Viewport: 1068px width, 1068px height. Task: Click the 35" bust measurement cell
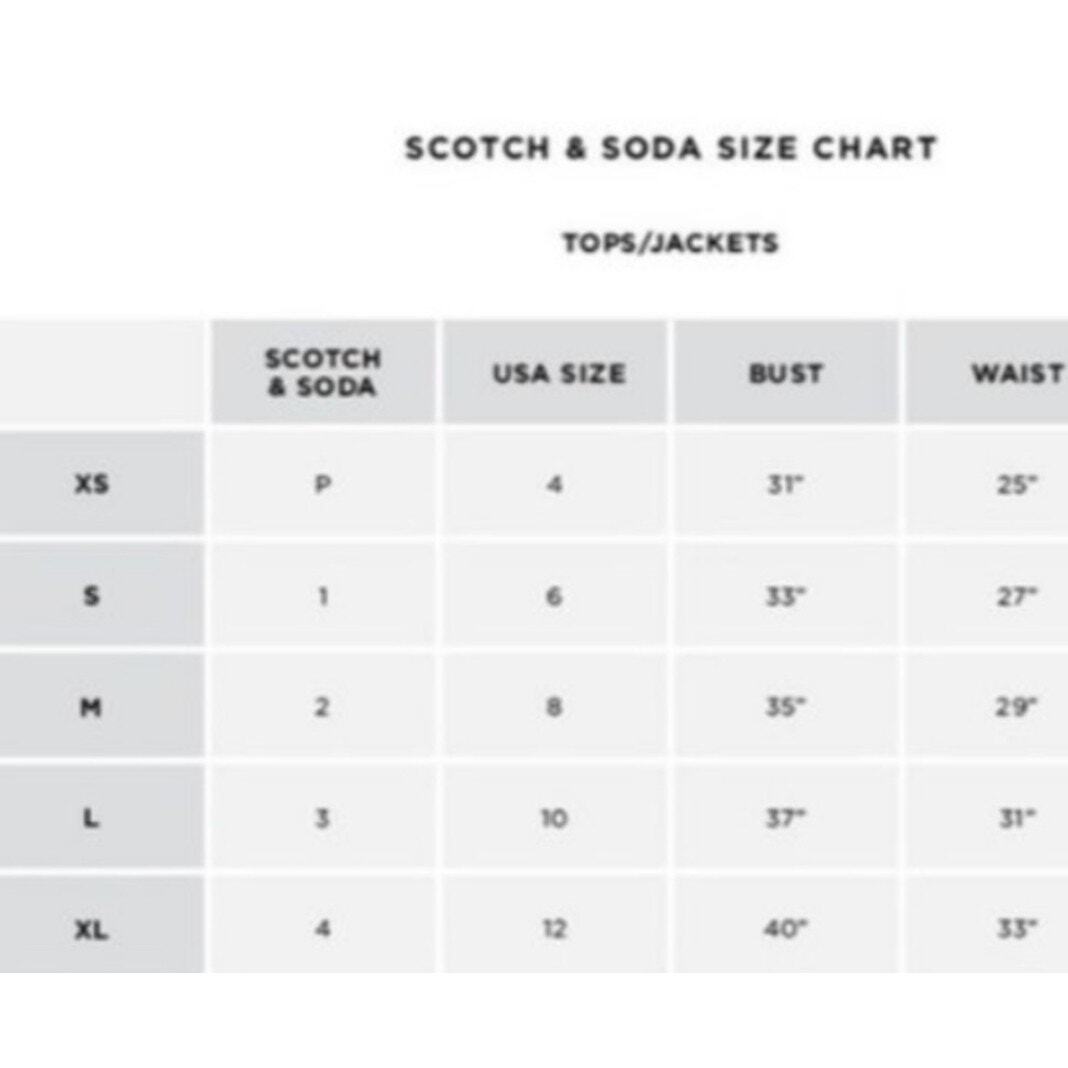coord(786,706)
